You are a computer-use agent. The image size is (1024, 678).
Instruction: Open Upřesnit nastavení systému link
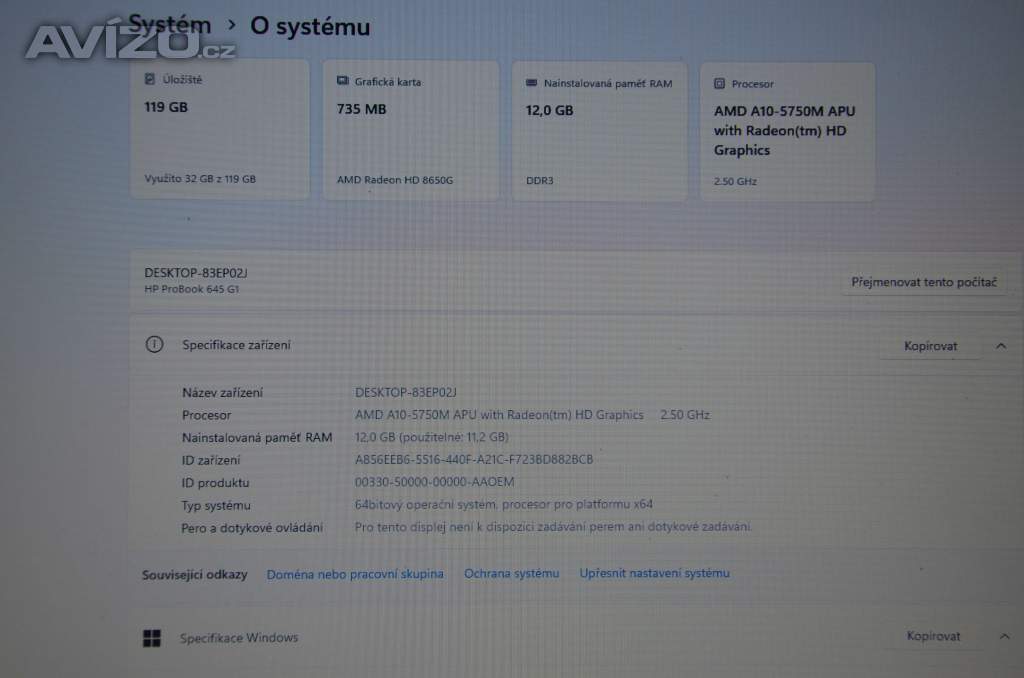point(654,573)
